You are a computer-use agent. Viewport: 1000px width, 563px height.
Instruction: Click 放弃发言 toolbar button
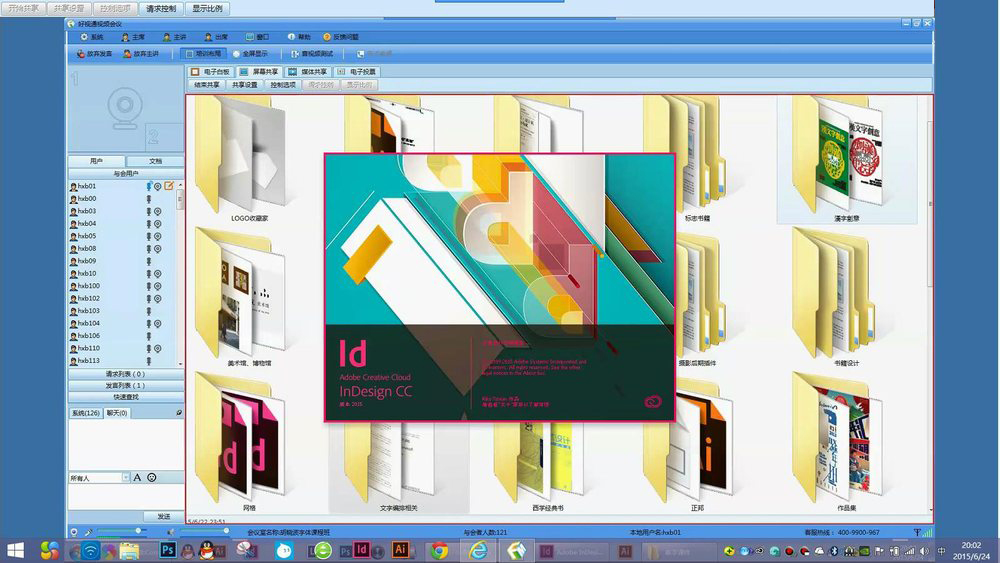click(94, 54)
